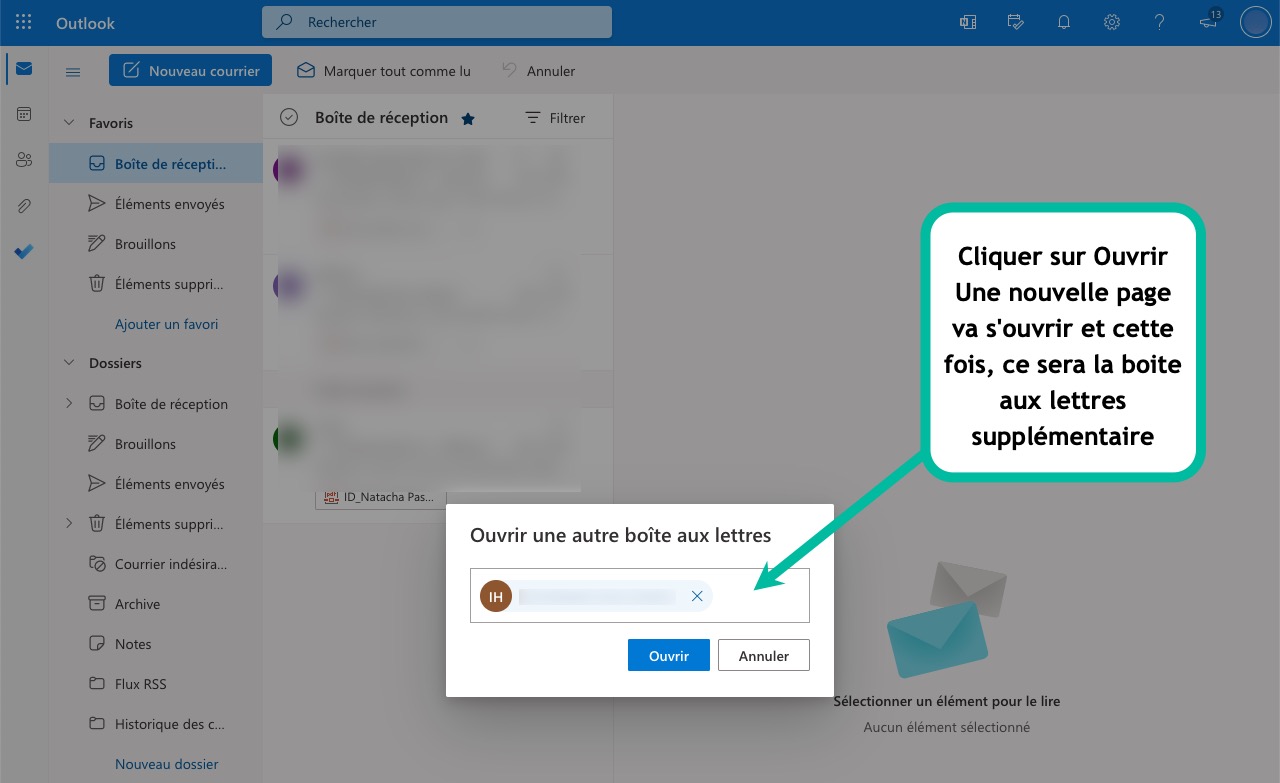
Task: Open the People contacts icon
Action: coord(24,160)
